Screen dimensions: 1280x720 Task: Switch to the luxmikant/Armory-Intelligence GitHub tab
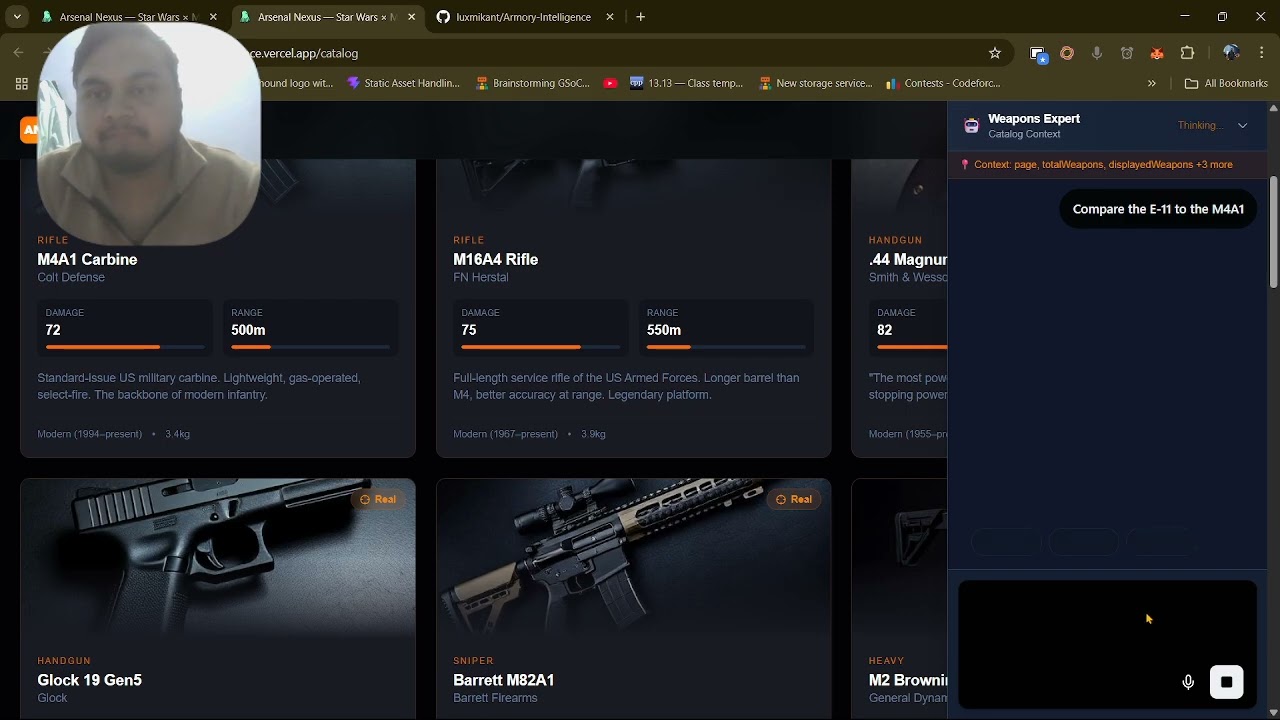pos(525,17)
